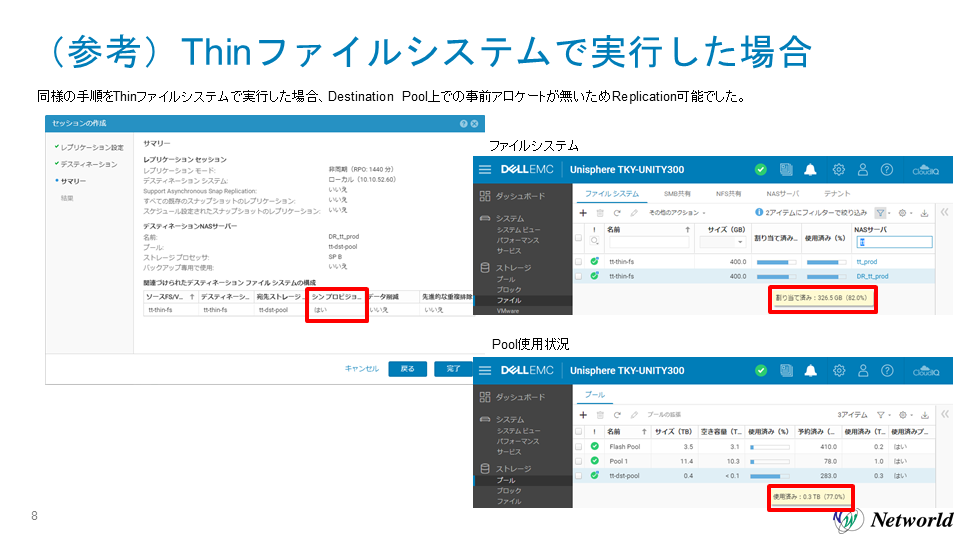The image size is (960, 540).
Task: Open status filter dropdown under exclamation column
Action: 594,241
